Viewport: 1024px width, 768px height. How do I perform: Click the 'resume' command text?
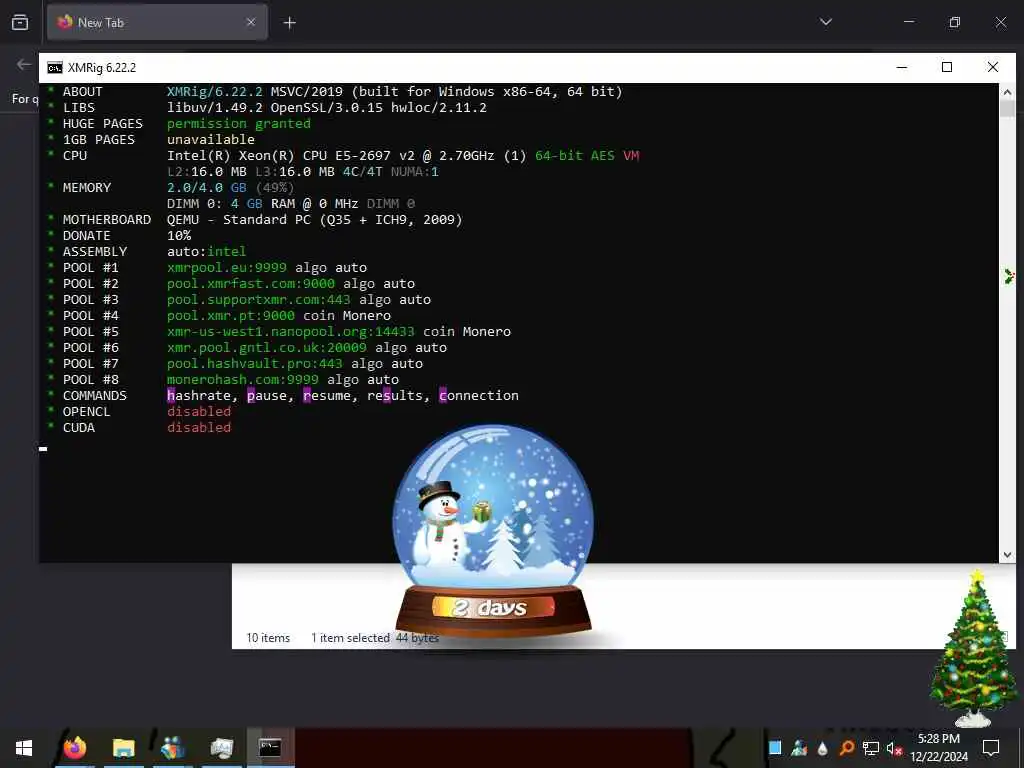[327, 396]
